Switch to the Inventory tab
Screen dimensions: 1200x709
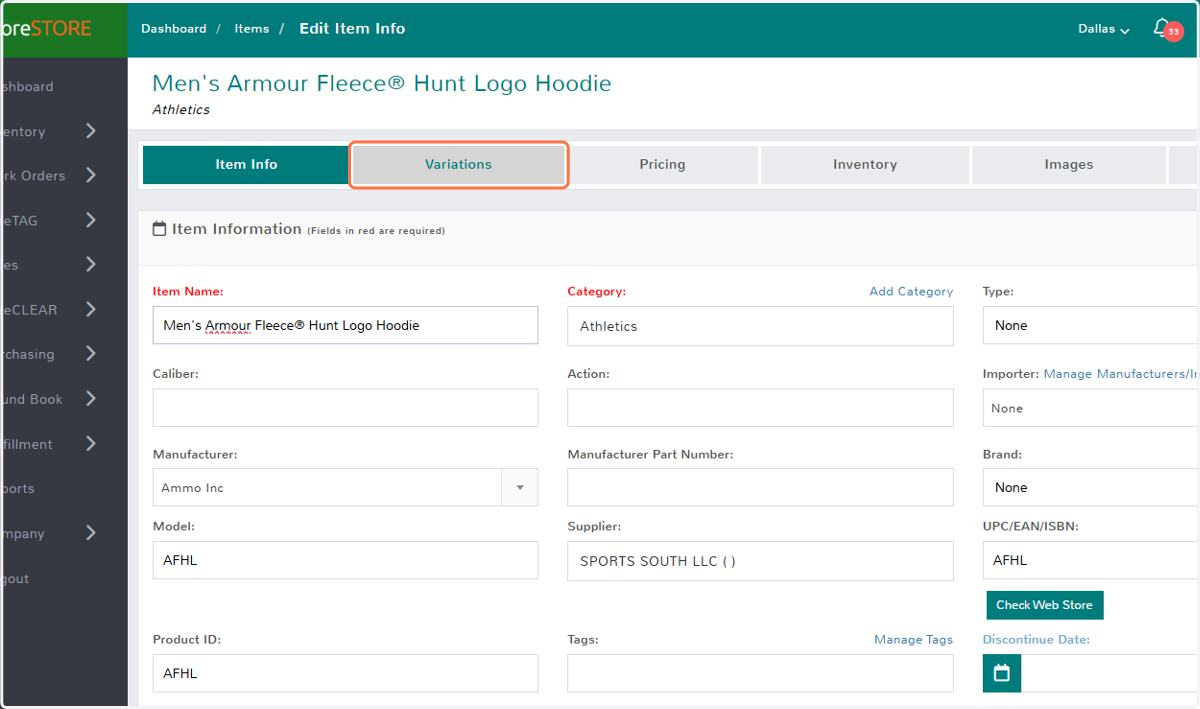[x=865, y=165]
